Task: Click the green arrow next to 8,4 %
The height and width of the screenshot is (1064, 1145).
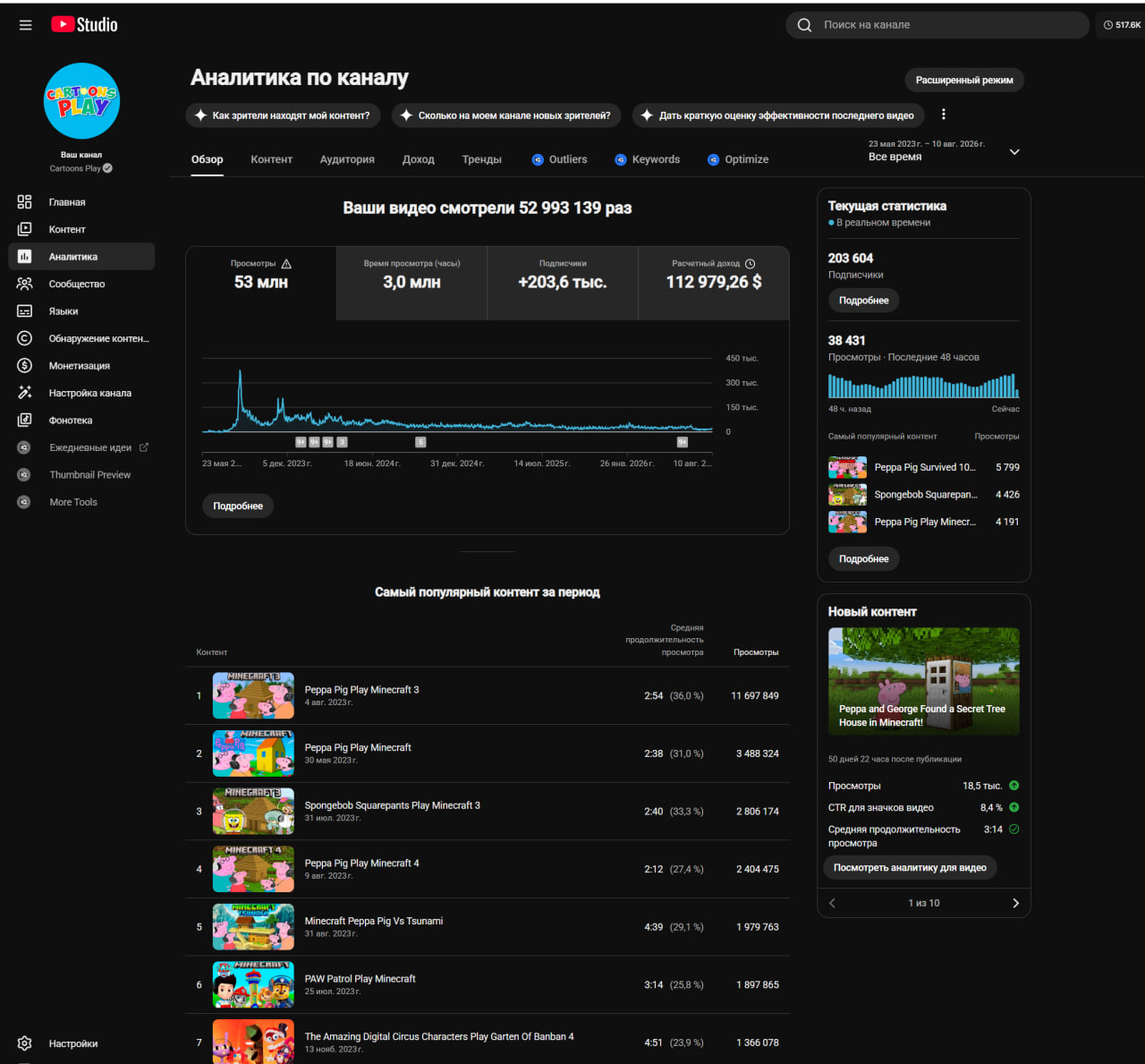Action: [x=1014, y=807]
